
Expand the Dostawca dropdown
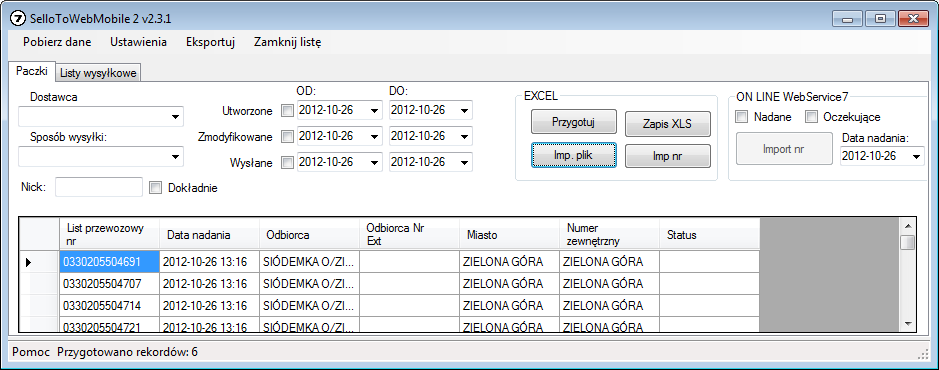175,116
